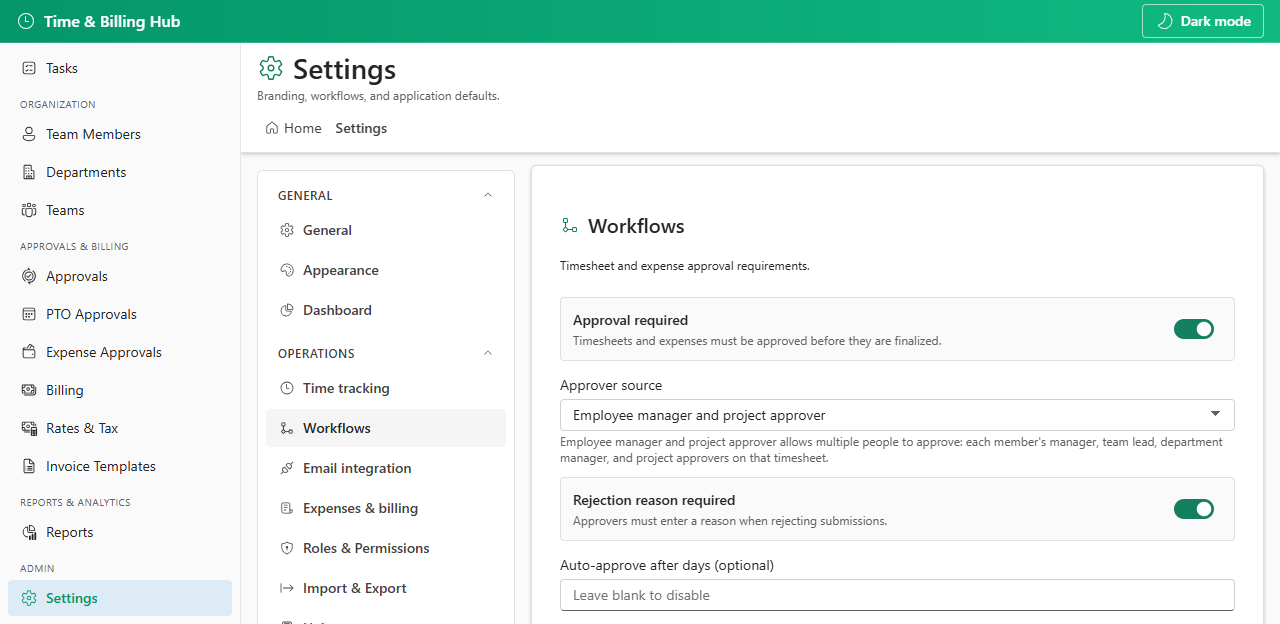Open Expense Approvals page
Image resolution: width=1280 pixels, height=624 pixels.
pyautogui.click(x=120, y=352)
